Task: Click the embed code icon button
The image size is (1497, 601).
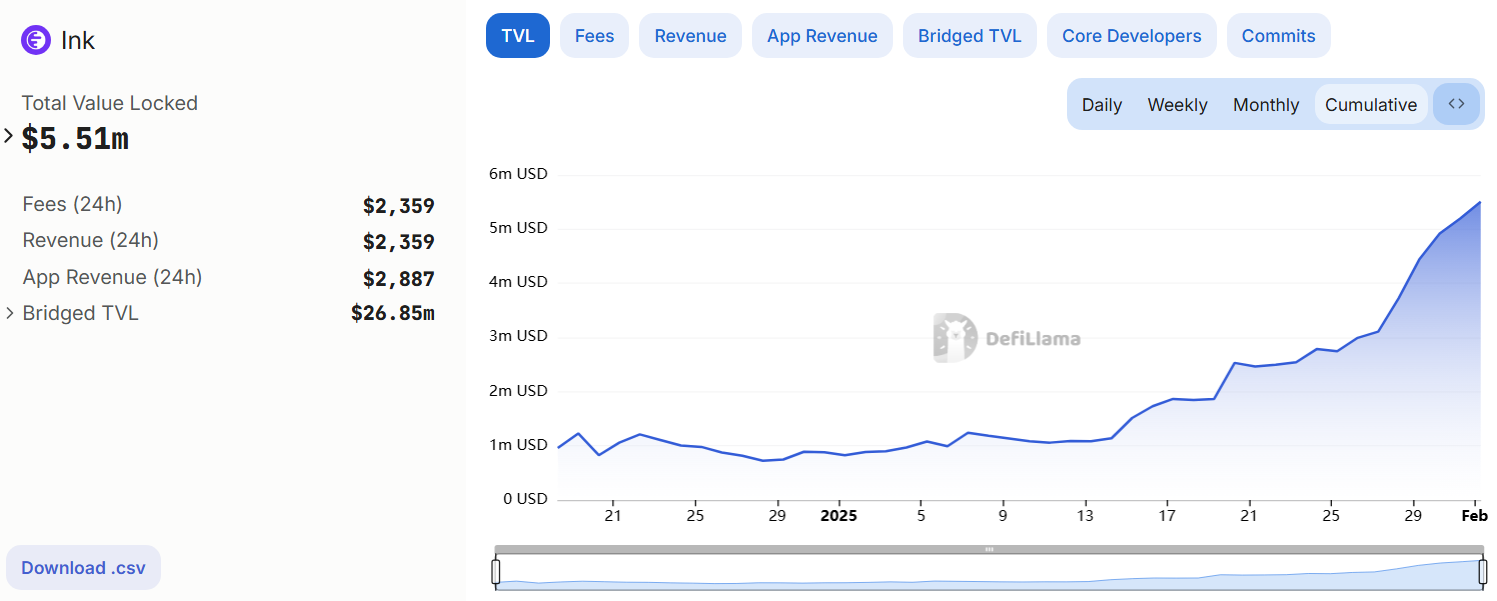Action: pyautogui.click(x=1456, y=104)
